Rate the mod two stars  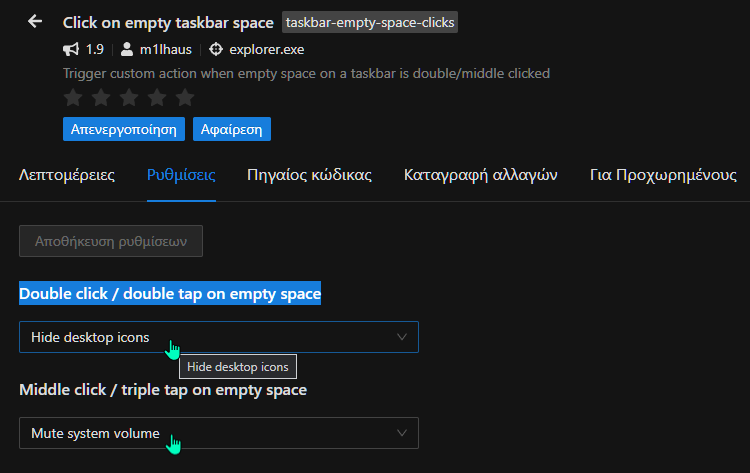coord(101,98)
